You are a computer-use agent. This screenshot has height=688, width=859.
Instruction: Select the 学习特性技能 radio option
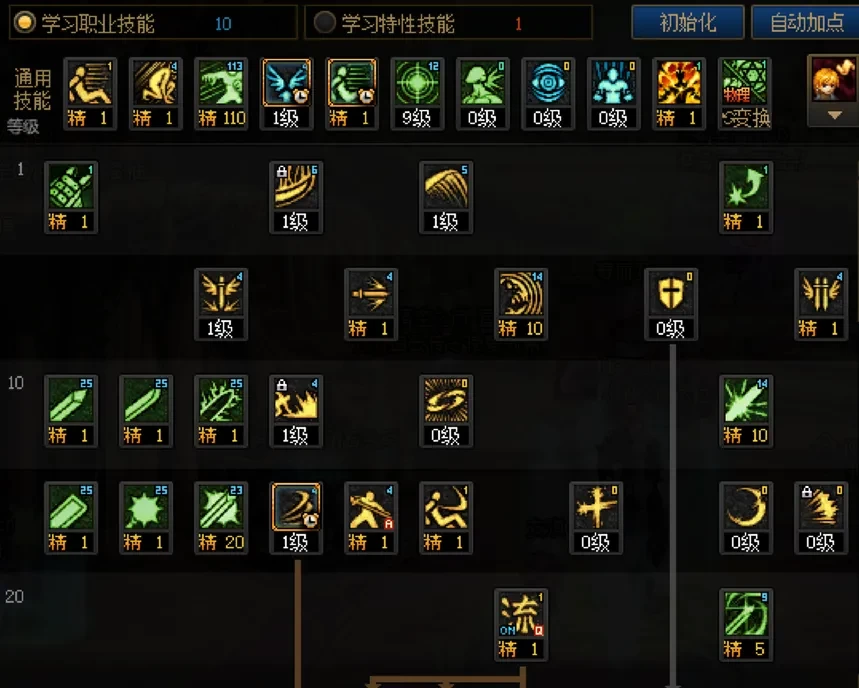click(x=324, y=22)
